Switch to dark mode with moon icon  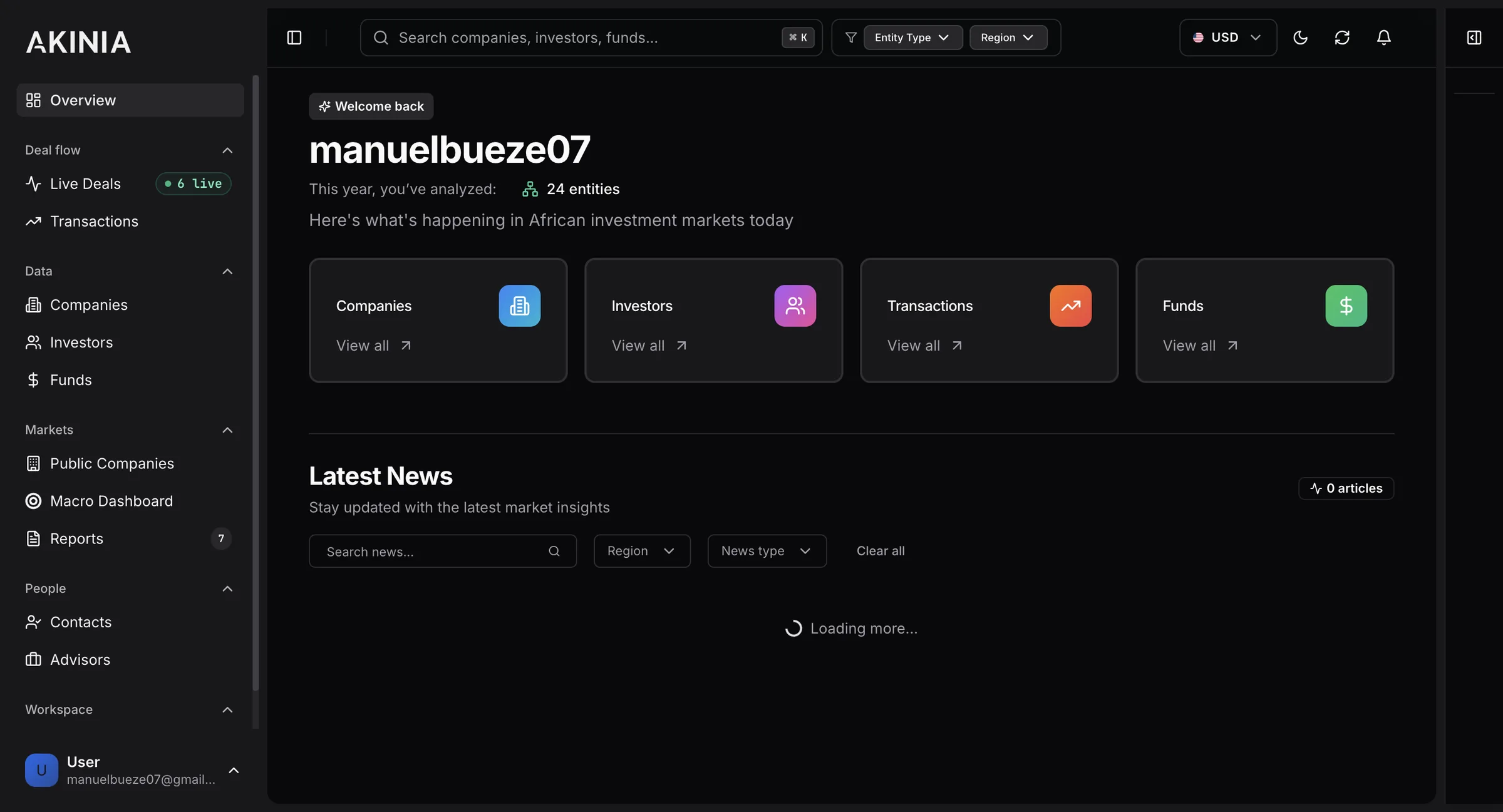pyautogui.click(x=1300, y=38)
